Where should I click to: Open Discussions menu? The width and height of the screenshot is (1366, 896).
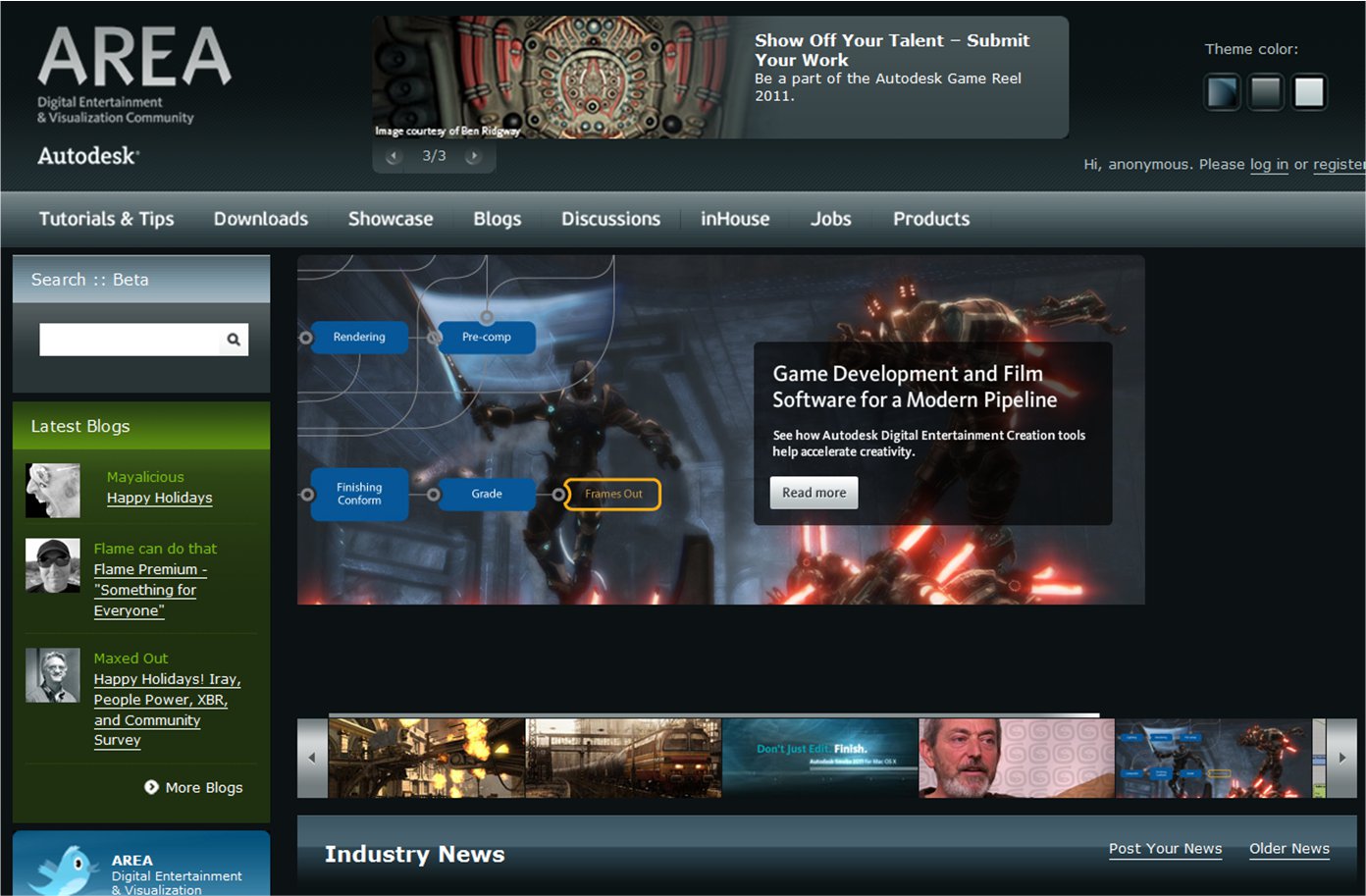[x=610, y=219]
